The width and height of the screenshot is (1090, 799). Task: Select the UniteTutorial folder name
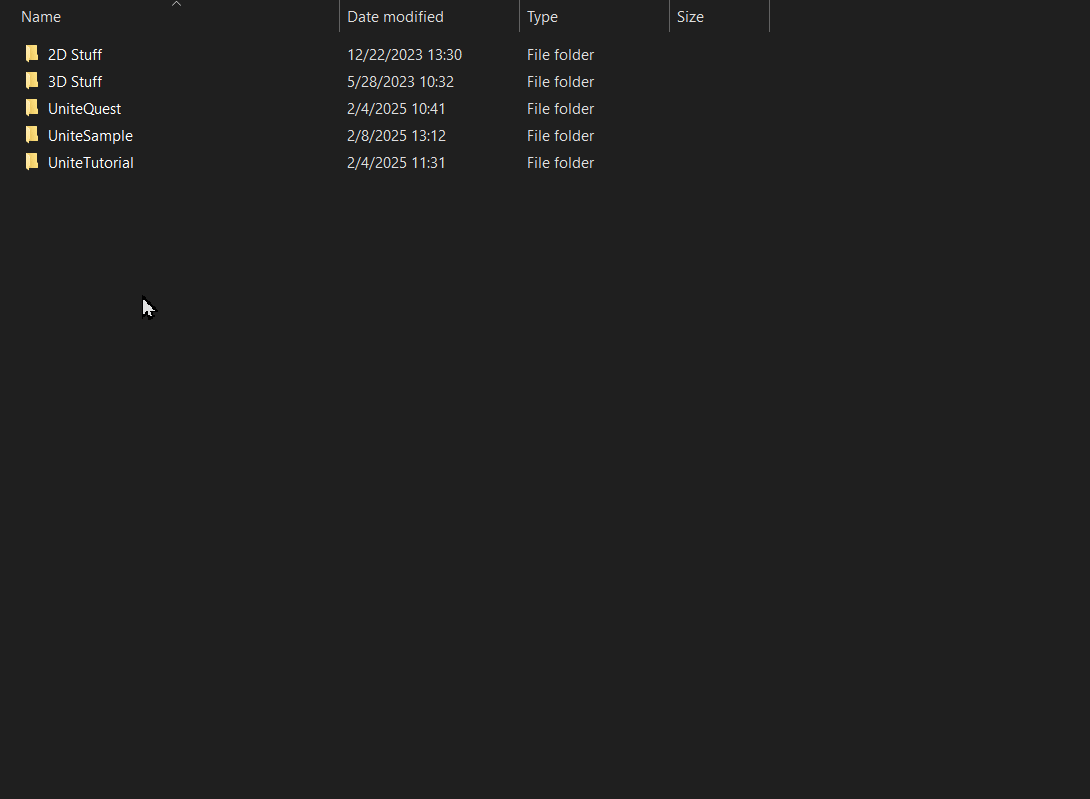tap(90, 163)
